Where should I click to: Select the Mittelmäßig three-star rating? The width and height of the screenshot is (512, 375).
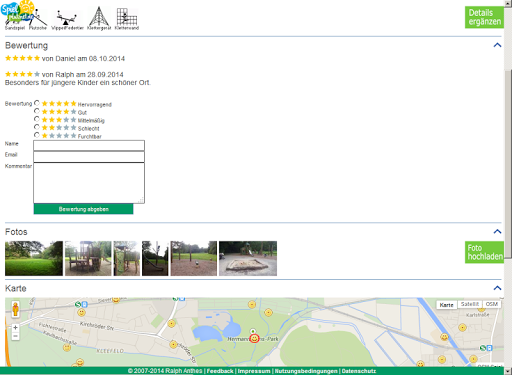click(x=37, y=119)
